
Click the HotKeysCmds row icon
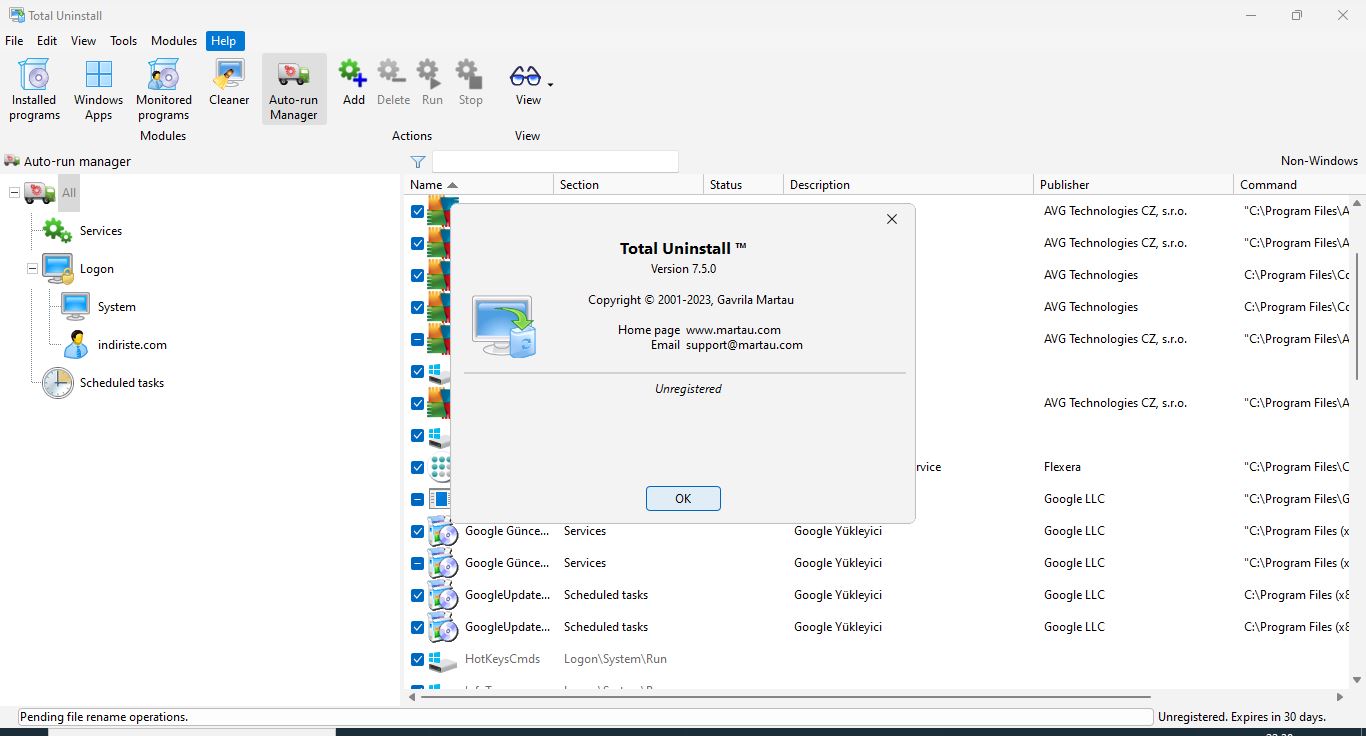coord(443,659)
